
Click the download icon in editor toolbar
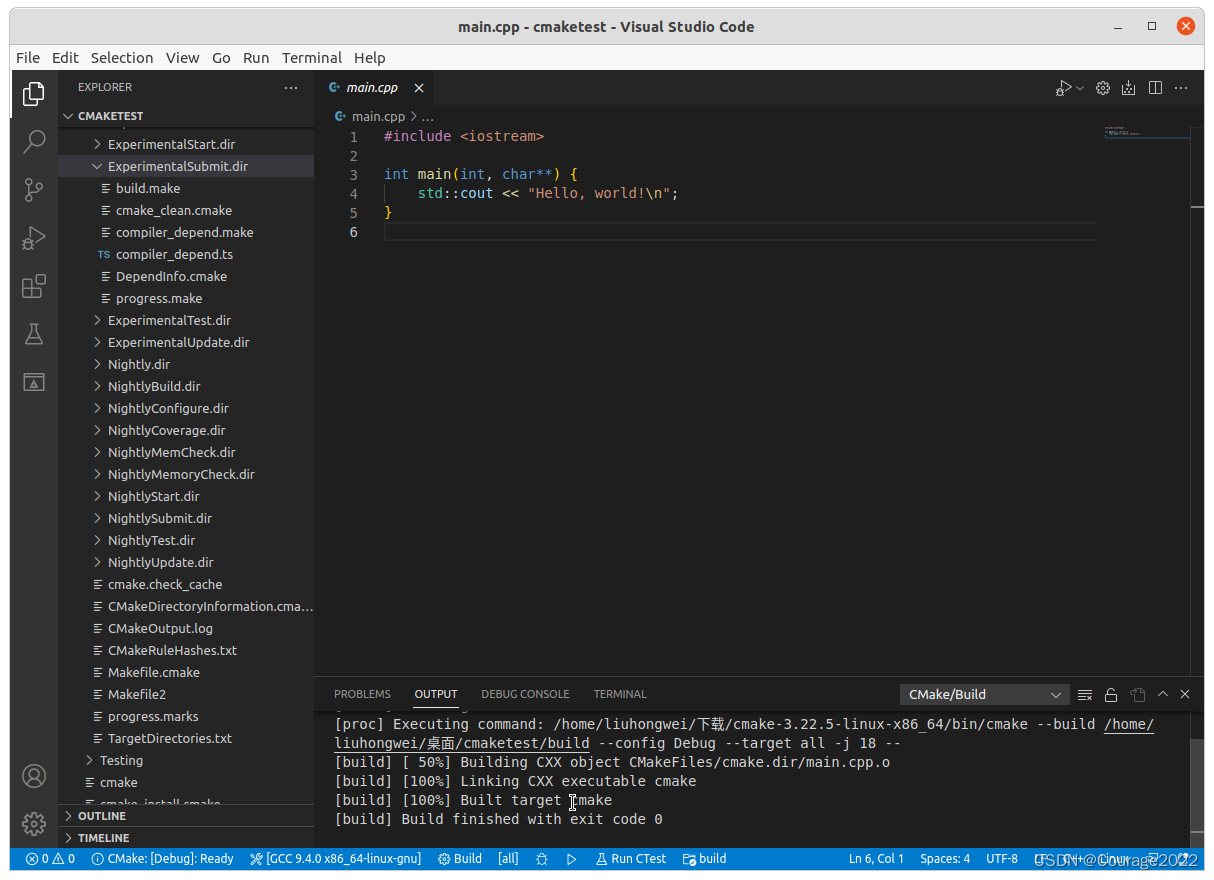click(x=1129, y=88)
